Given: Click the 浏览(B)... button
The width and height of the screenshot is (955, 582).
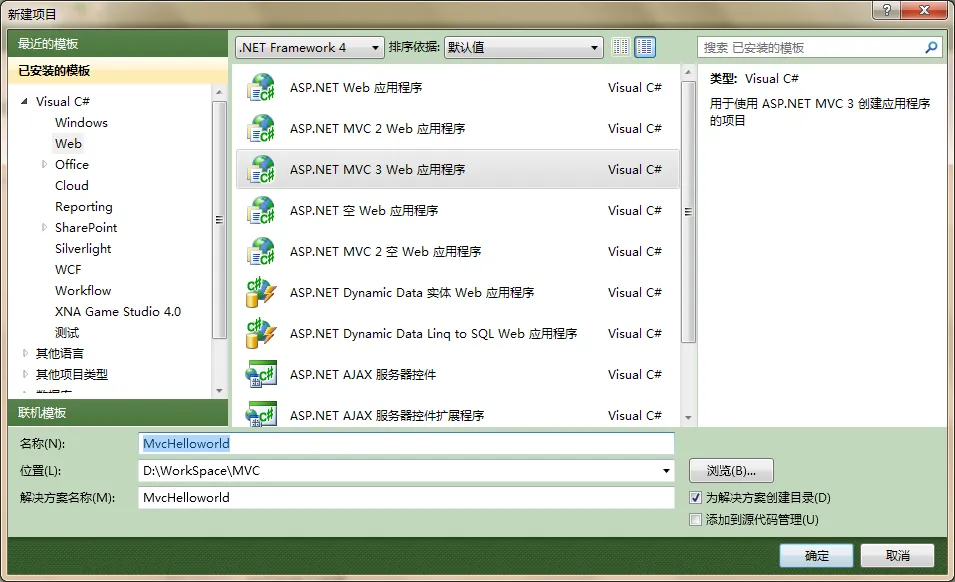Looking at the screenshot, I should coord(731,471).
